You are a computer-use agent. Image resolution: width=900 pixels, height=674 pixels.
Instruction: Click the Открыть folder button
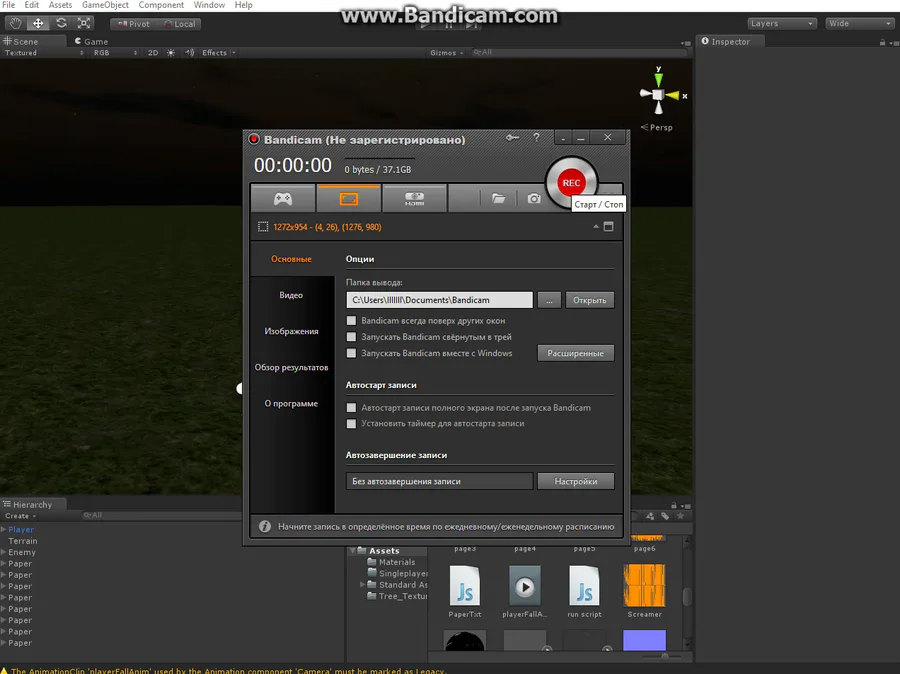(x=589, y=300)
